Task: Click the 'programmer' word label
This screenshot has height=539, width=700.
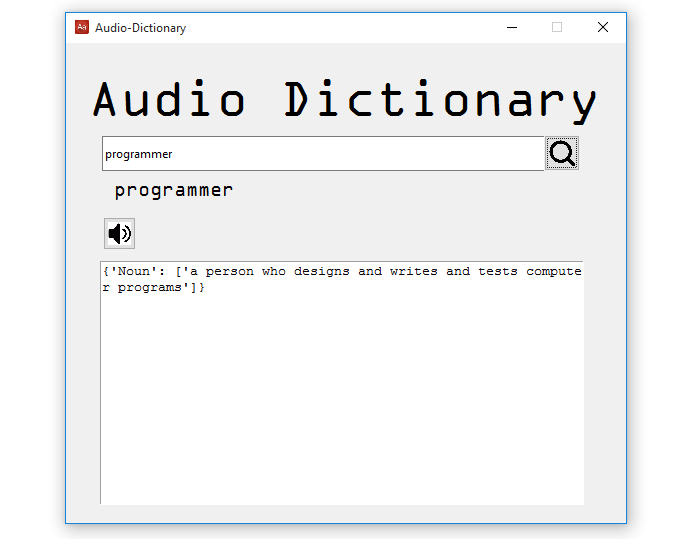Action: 174,191
